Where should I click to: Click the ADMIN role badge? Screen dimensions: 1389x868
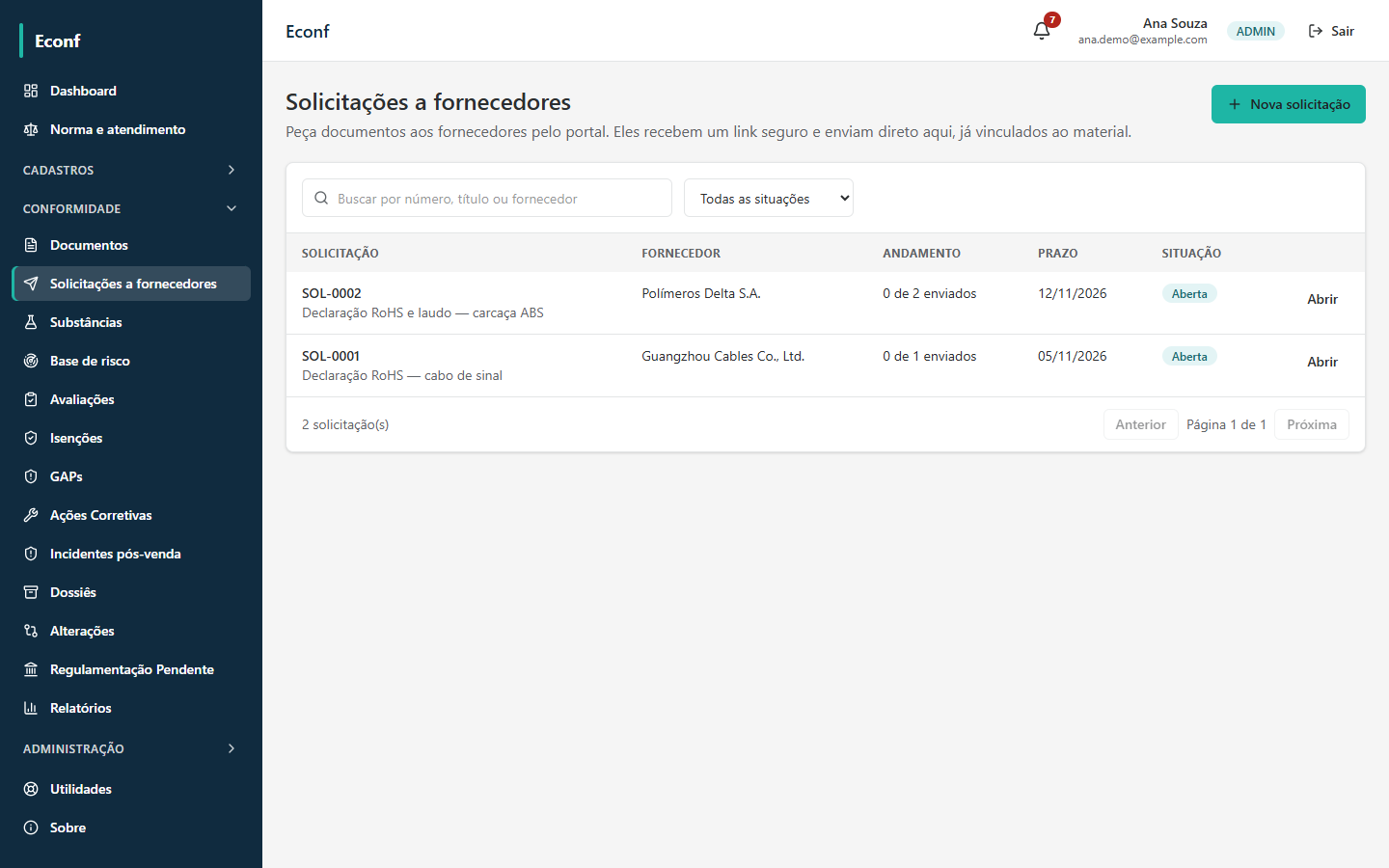(1256, 31)
